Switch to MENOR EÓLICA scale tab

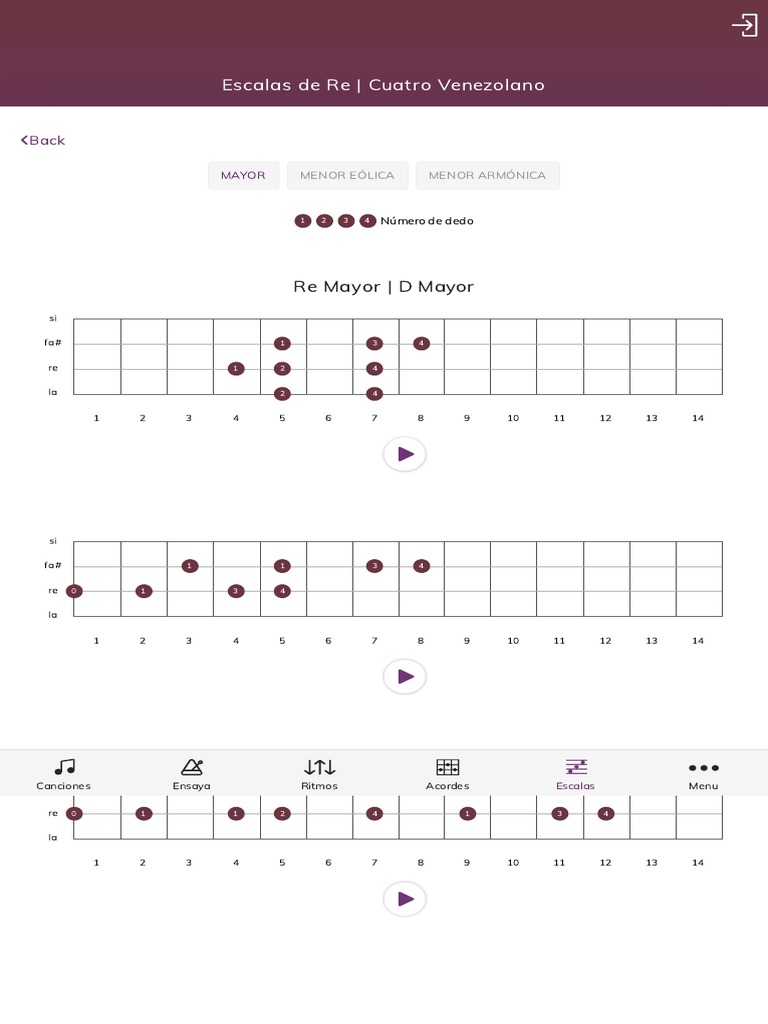pos(347,175)
